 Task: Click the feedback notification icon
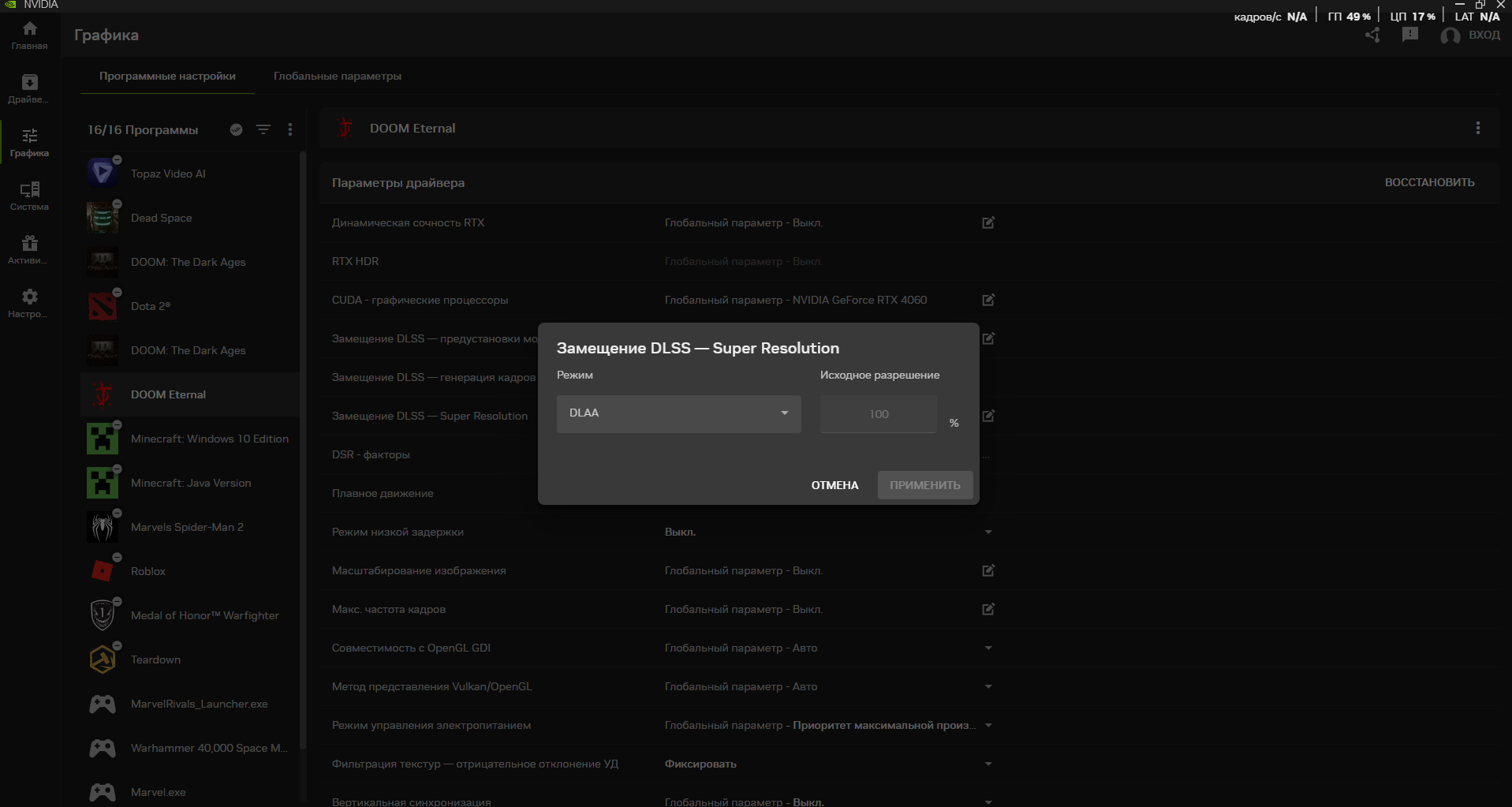(1409, 35)
